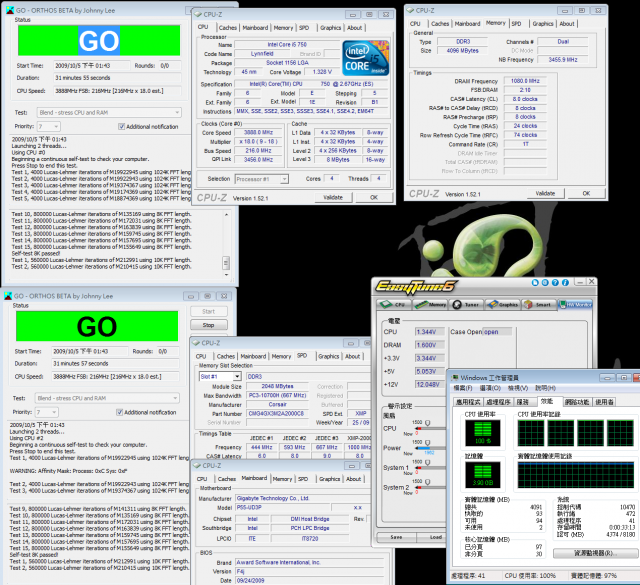Open the Slot #1 dropdown in CPU-Z SPD
Image resolution: width=640 pixels, height=585 pixels.
(220, 376)
